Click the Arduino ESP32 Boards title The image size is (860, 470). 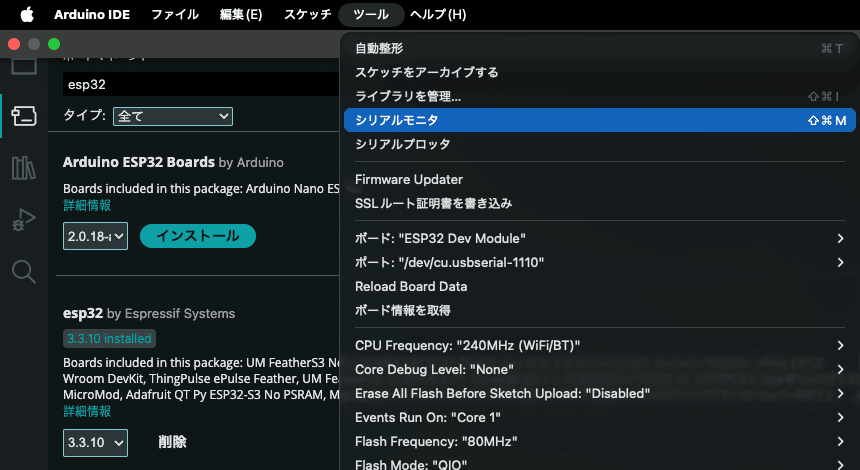(139, 162)
